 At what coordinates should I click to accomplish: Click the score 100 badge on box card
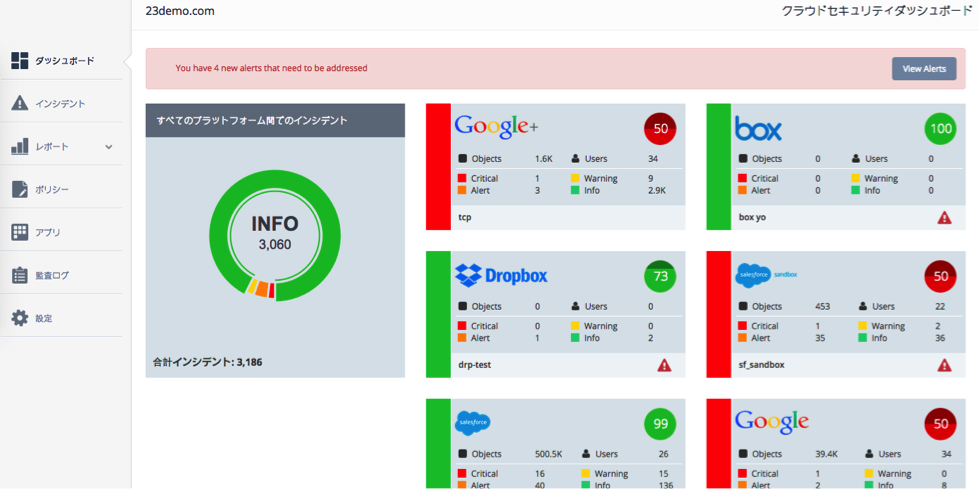click(941, 129)
